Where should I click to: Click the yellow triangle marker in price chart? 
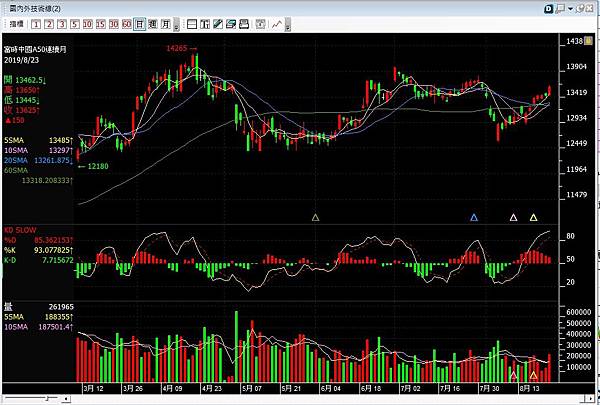pos(533,217)
